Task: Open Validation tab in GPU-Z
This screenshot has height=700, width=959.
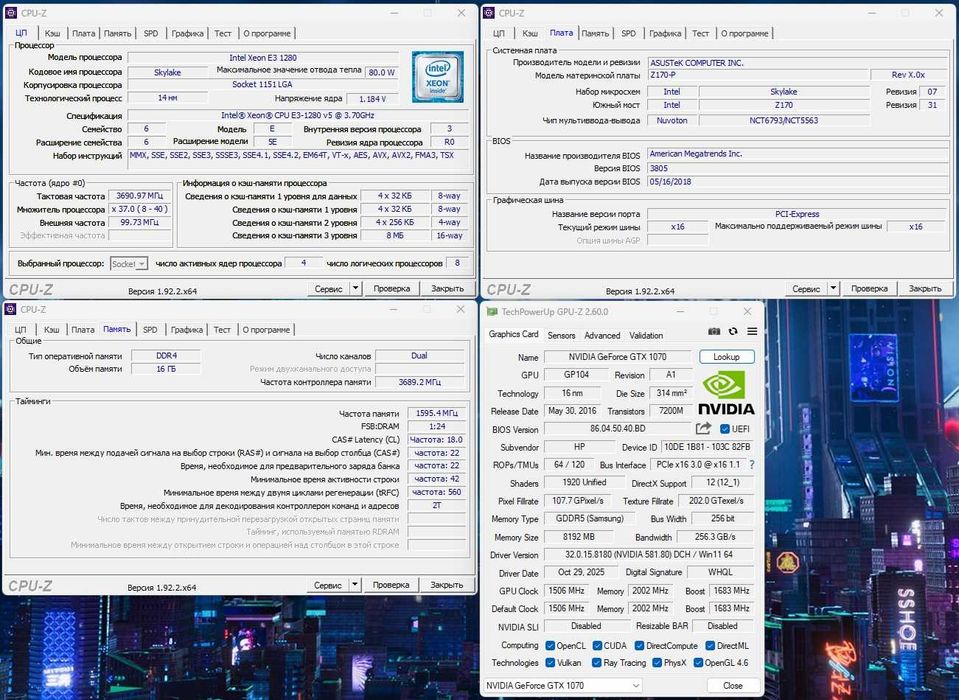Action: (x=646, y=335)
